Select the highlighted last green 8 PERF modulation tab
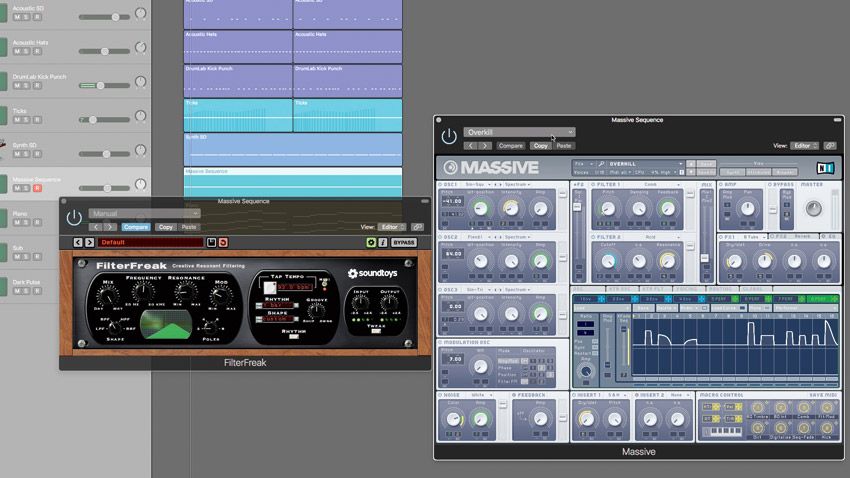 coord(821,299)
